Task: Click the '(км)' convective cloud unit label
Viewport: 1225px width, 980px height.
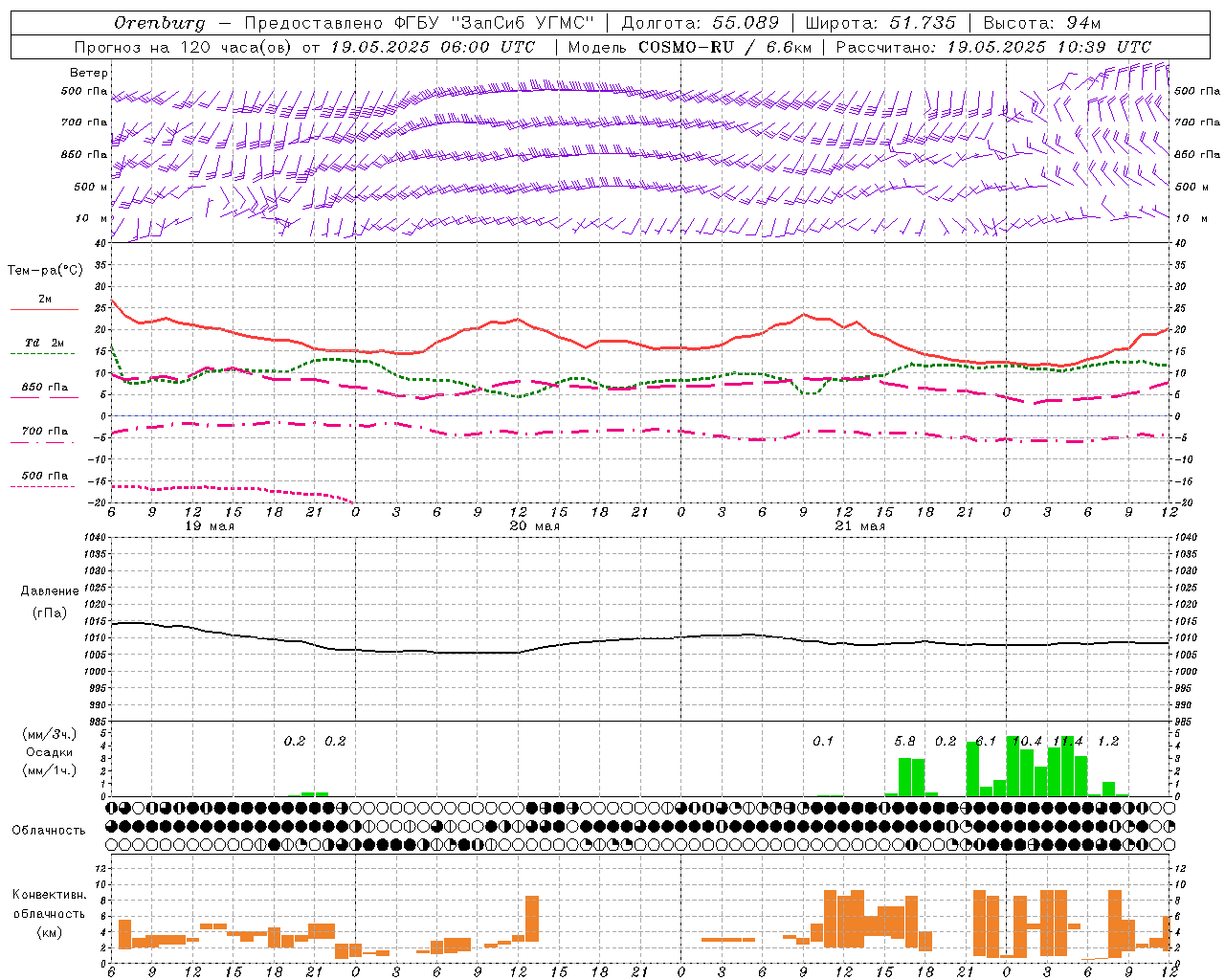Action: coord(50,932)
